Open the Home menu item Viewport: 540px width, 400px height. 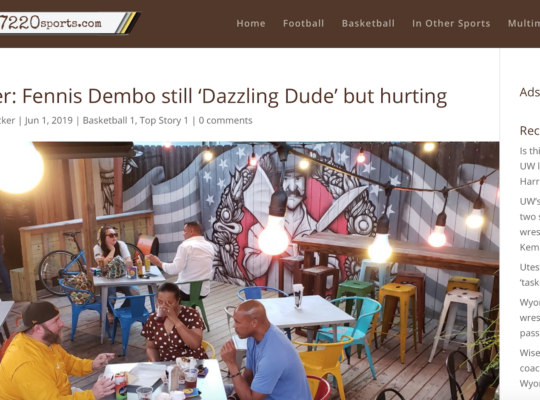(251, 23)
